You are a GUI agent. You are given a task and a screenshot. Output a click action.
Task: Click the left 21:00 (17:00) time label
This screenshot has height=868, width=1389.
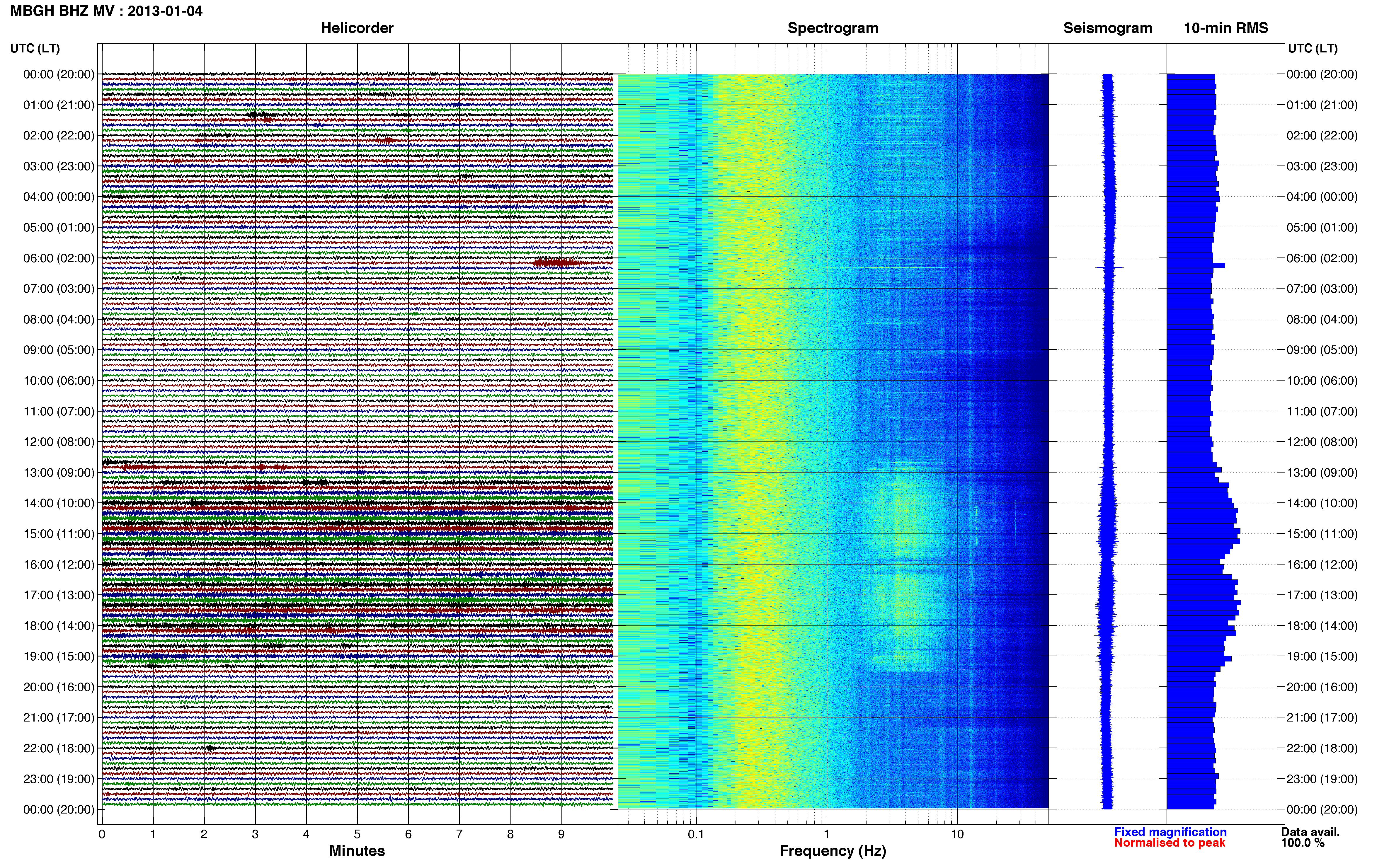tap(59, 718)
